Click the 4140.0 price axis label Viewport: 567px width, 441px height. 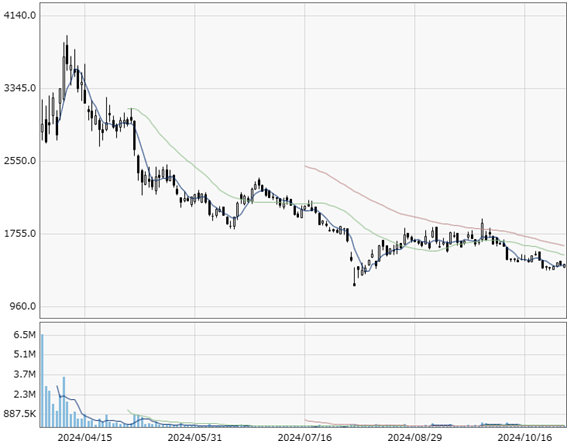click(x=20, y=15)
